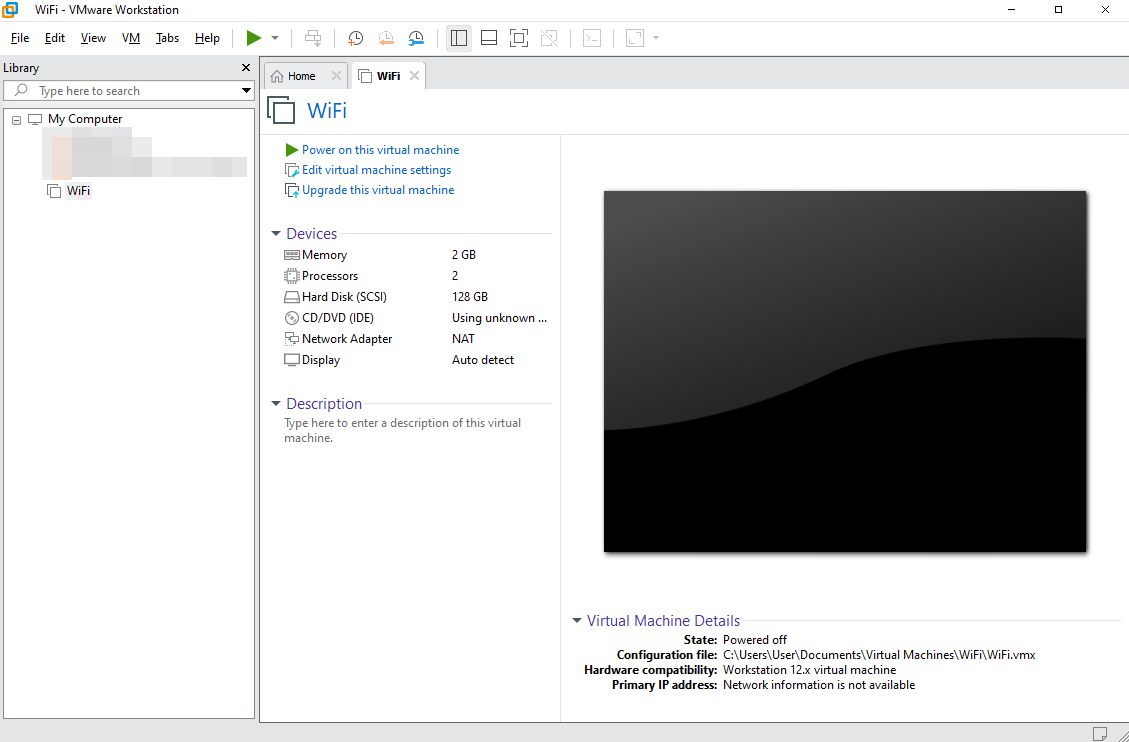Click the green Power On toolbar button
Image resolution: width=1129 pixels, height=742 pixels.
(253, 38)
